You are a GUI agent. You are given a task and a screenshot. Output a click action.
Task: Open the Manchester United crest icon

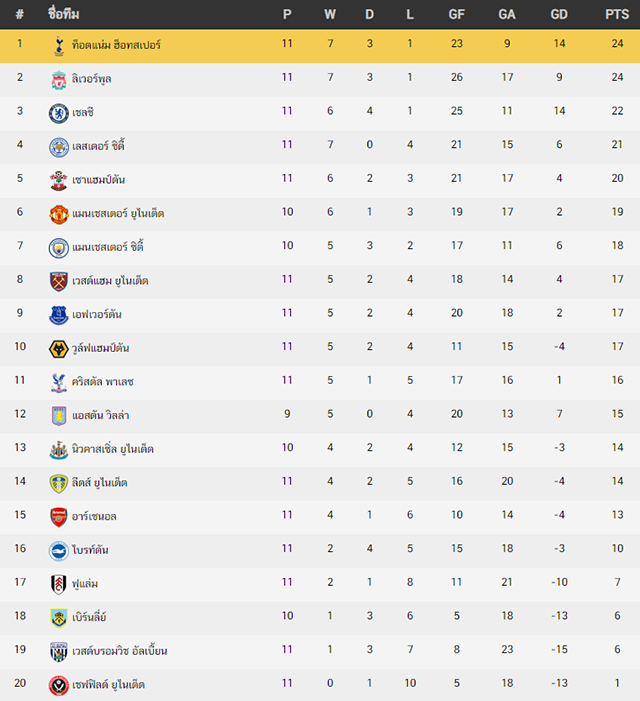pos(59,214)
